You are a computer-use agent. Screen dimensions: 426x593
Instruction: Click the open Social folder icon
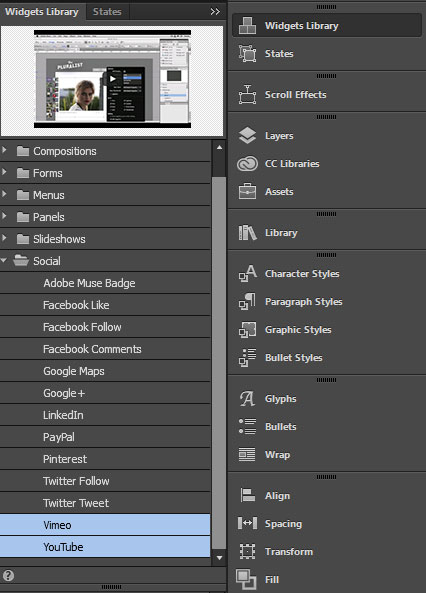(21, 261)
